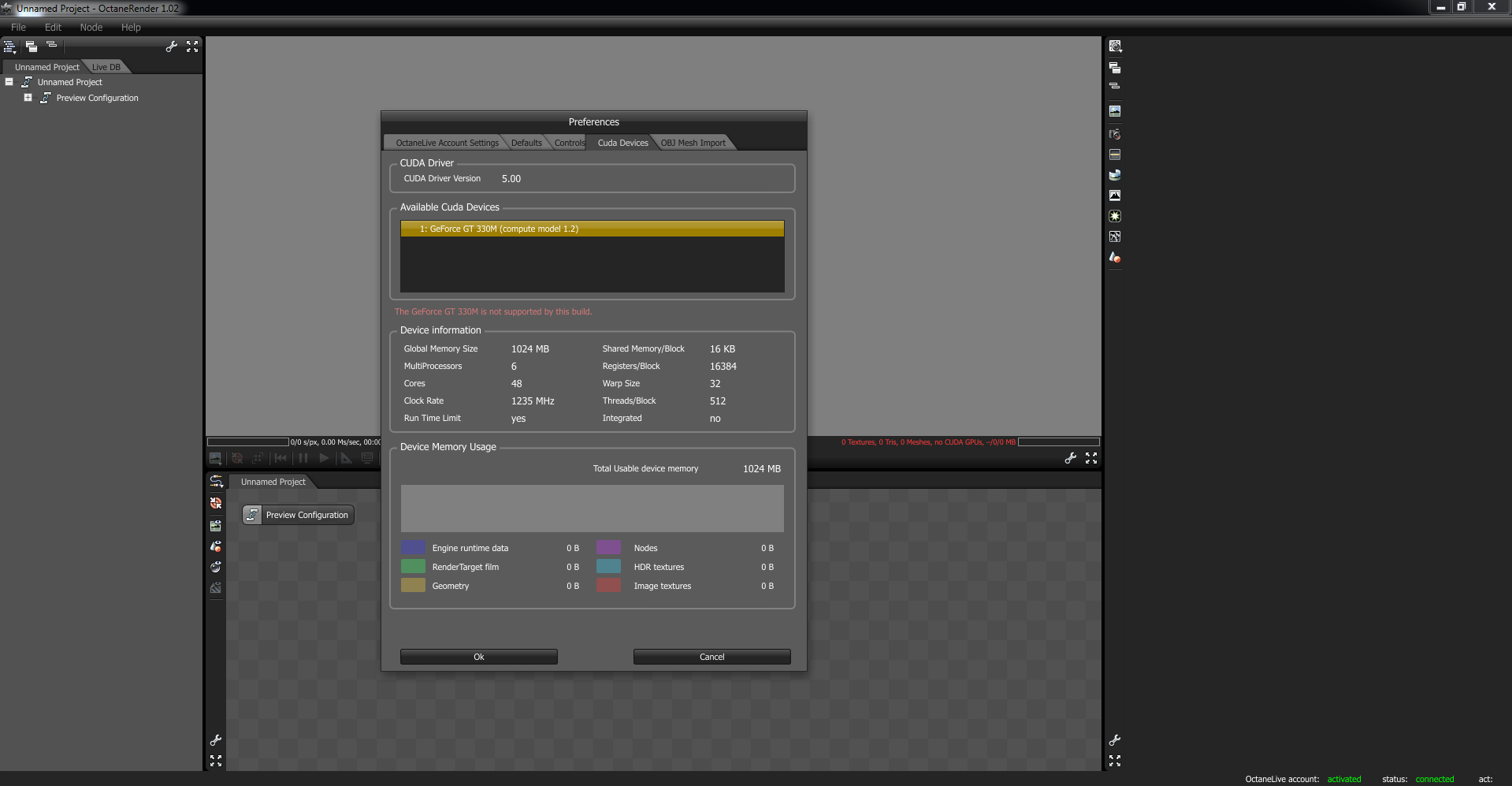Click Nodes purple color swatch
Screen dimensions: 1512x786
(x=608, y=548)
